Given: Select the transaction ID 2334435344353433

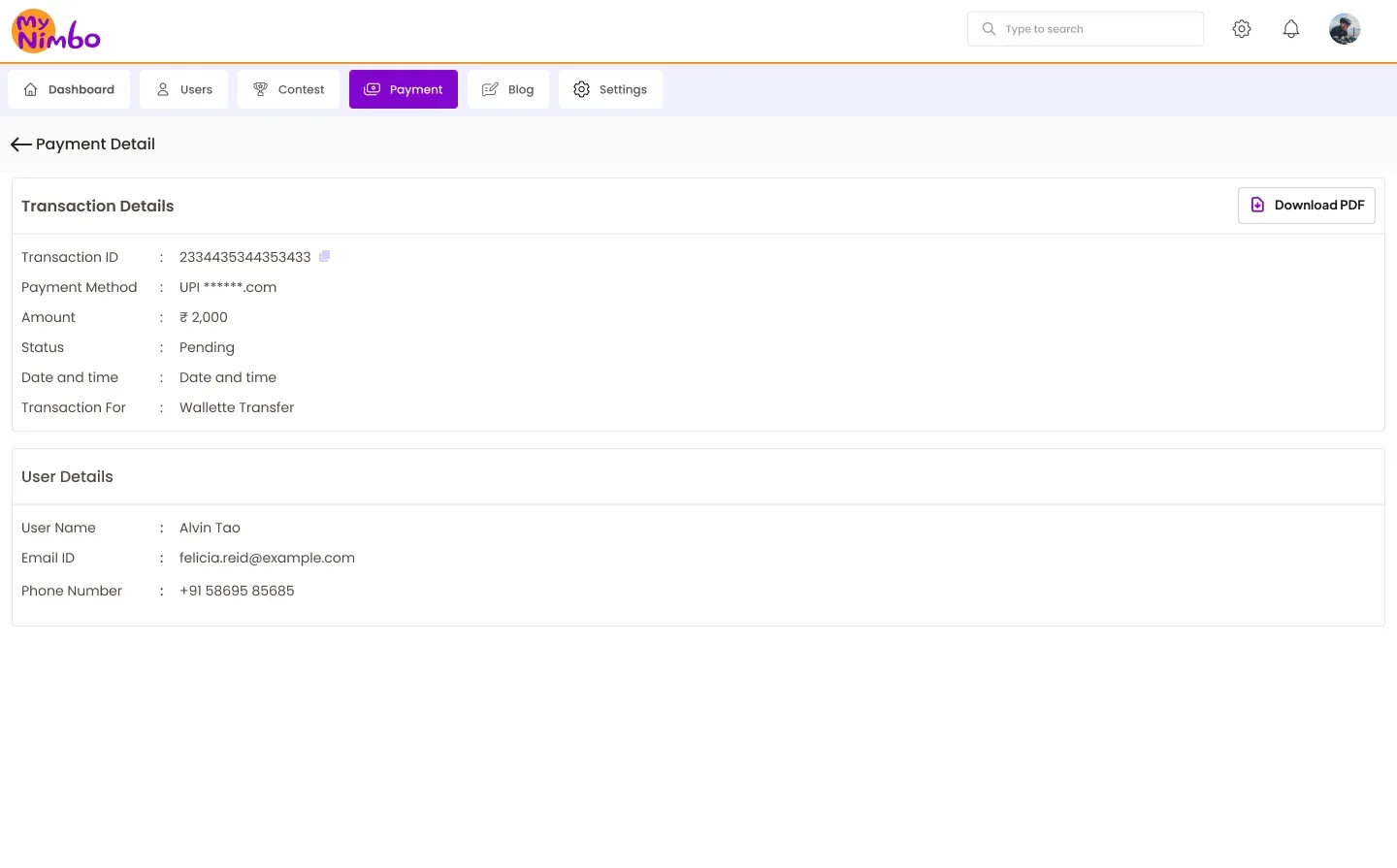Looking at the screenshot, I should click(x=245, y=257).
